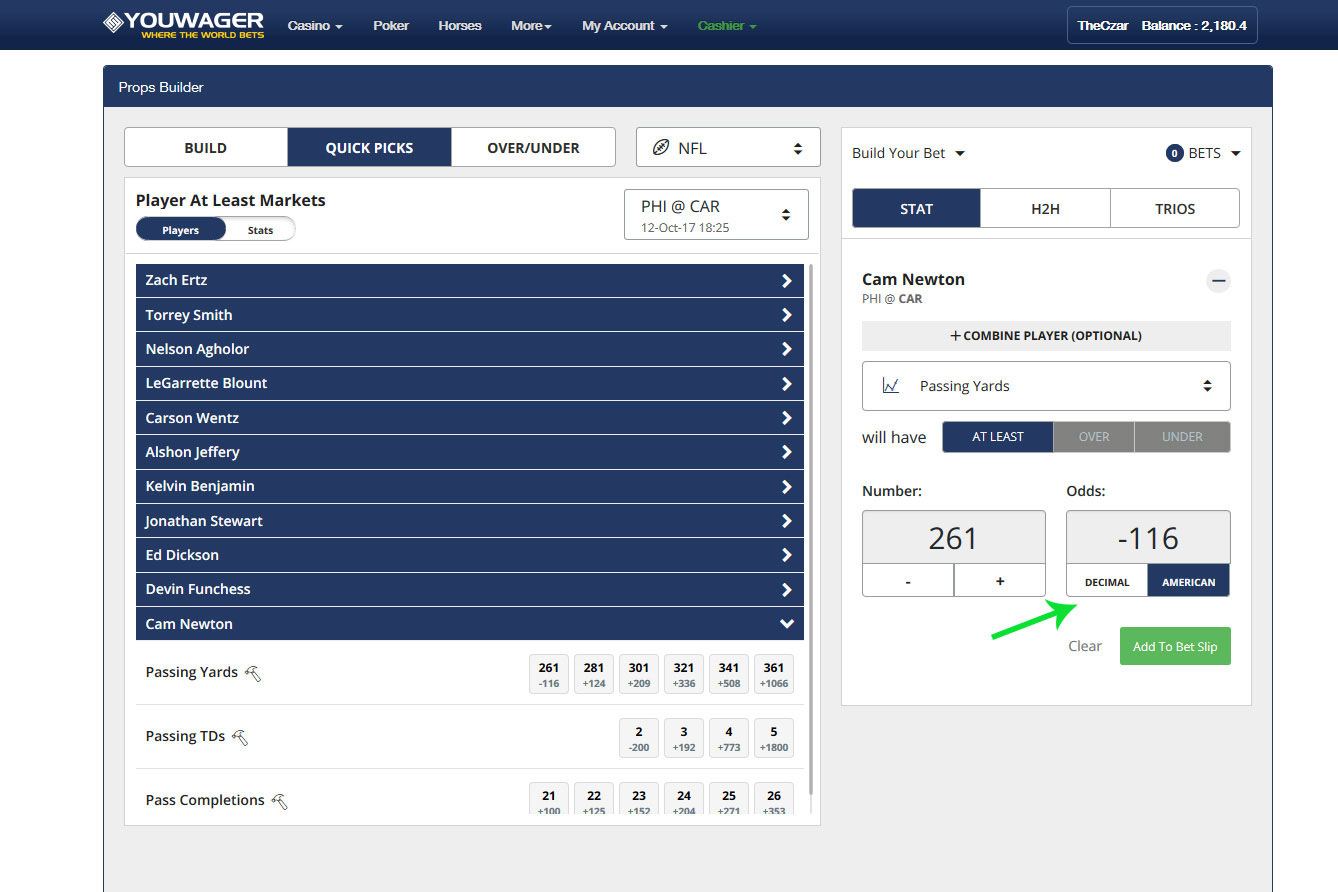Click the football icon in sport selector
The image size is (1338, 892).
[661, 148]
